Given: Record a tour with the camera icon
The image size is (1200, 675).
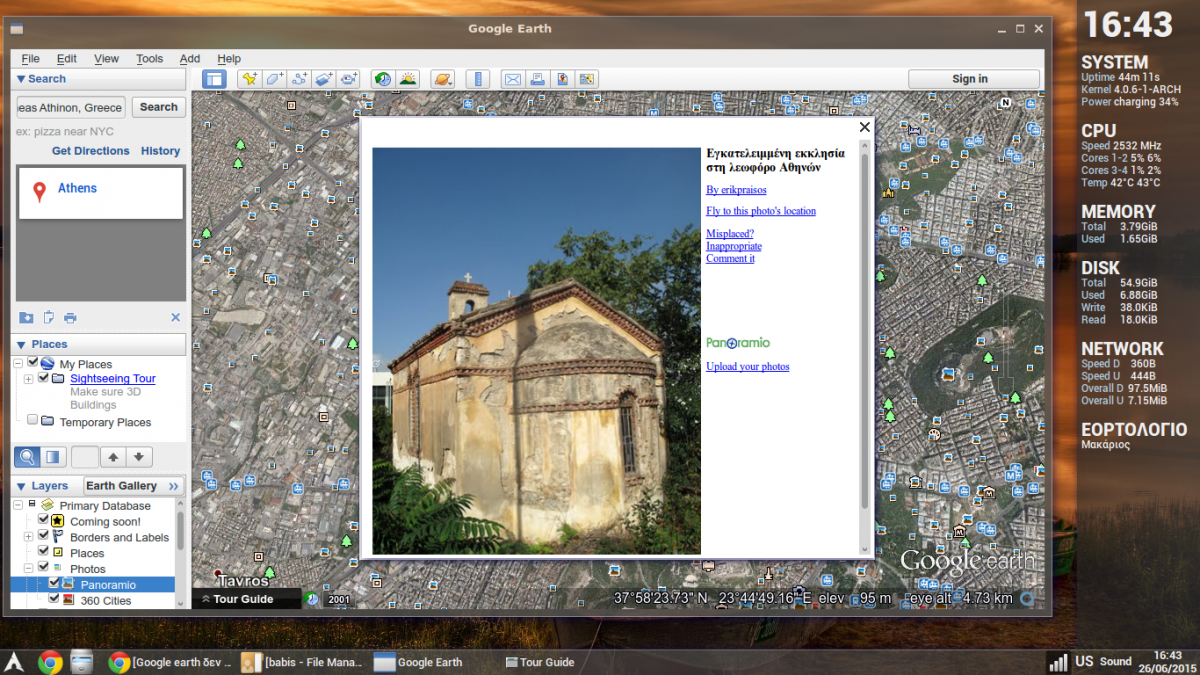Looking at the screenshot, I should pyautogui.click(x=348, y=79).
